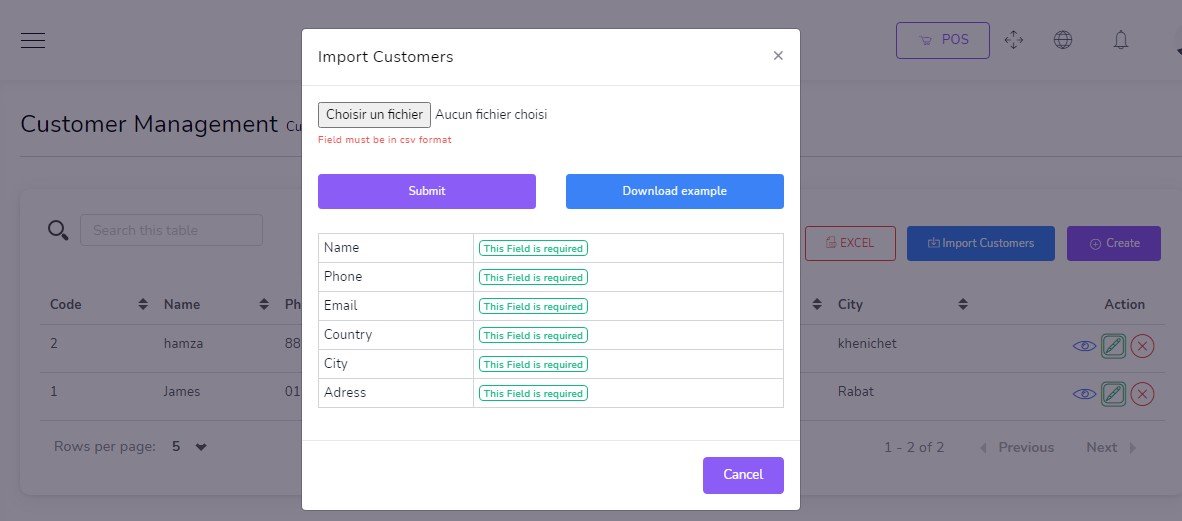The height and width of the screenshot is (521, 1182).
Task: Close the Import Customers dialog
Action: point(778,56)
